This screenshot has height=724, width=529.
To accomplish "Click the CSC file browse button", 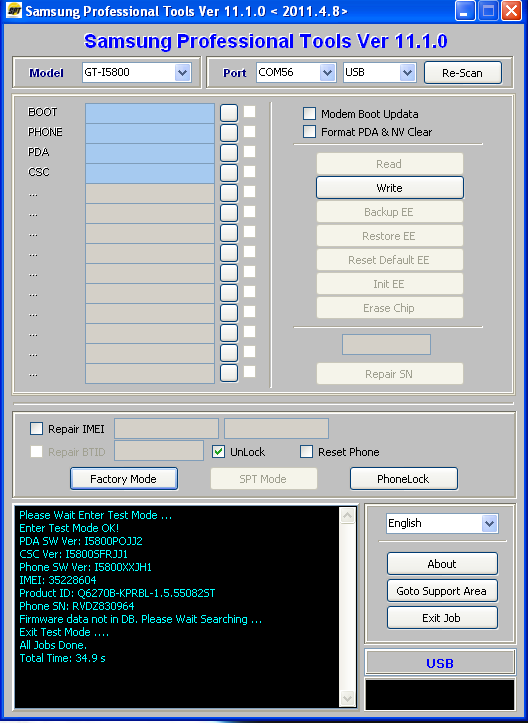I will 229,173.
